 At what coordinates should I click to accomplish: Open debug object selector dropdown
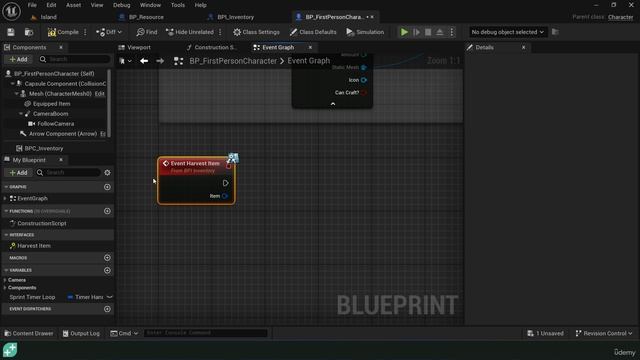coord(507,32)
